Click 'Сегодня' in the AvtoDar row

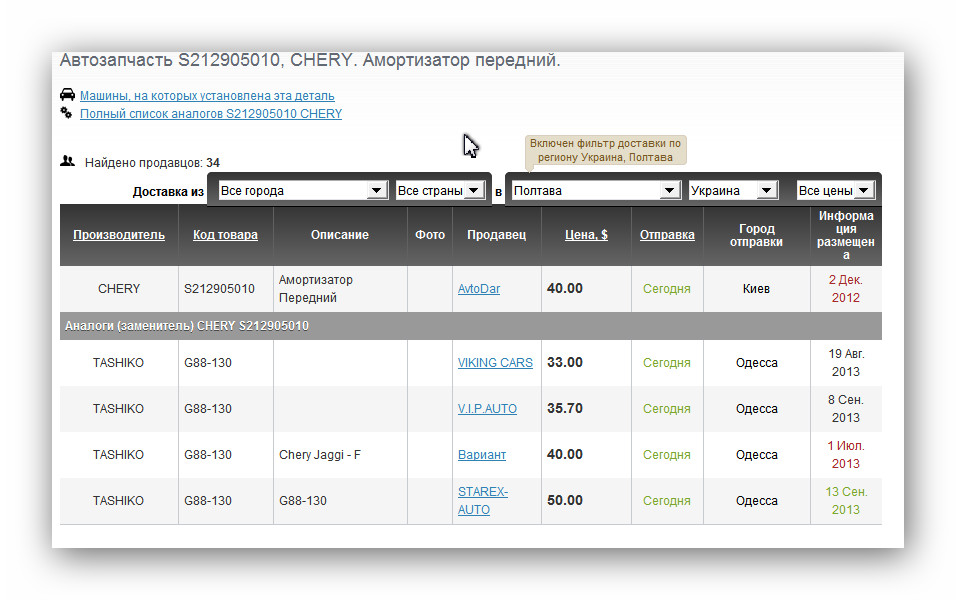tap(667, 289)
